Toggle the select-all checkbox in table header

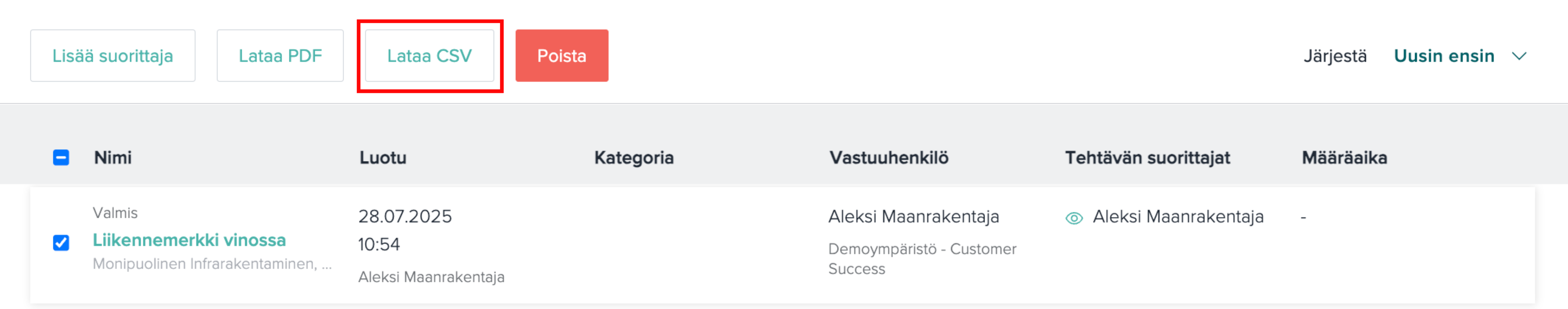tap(61, 158)
